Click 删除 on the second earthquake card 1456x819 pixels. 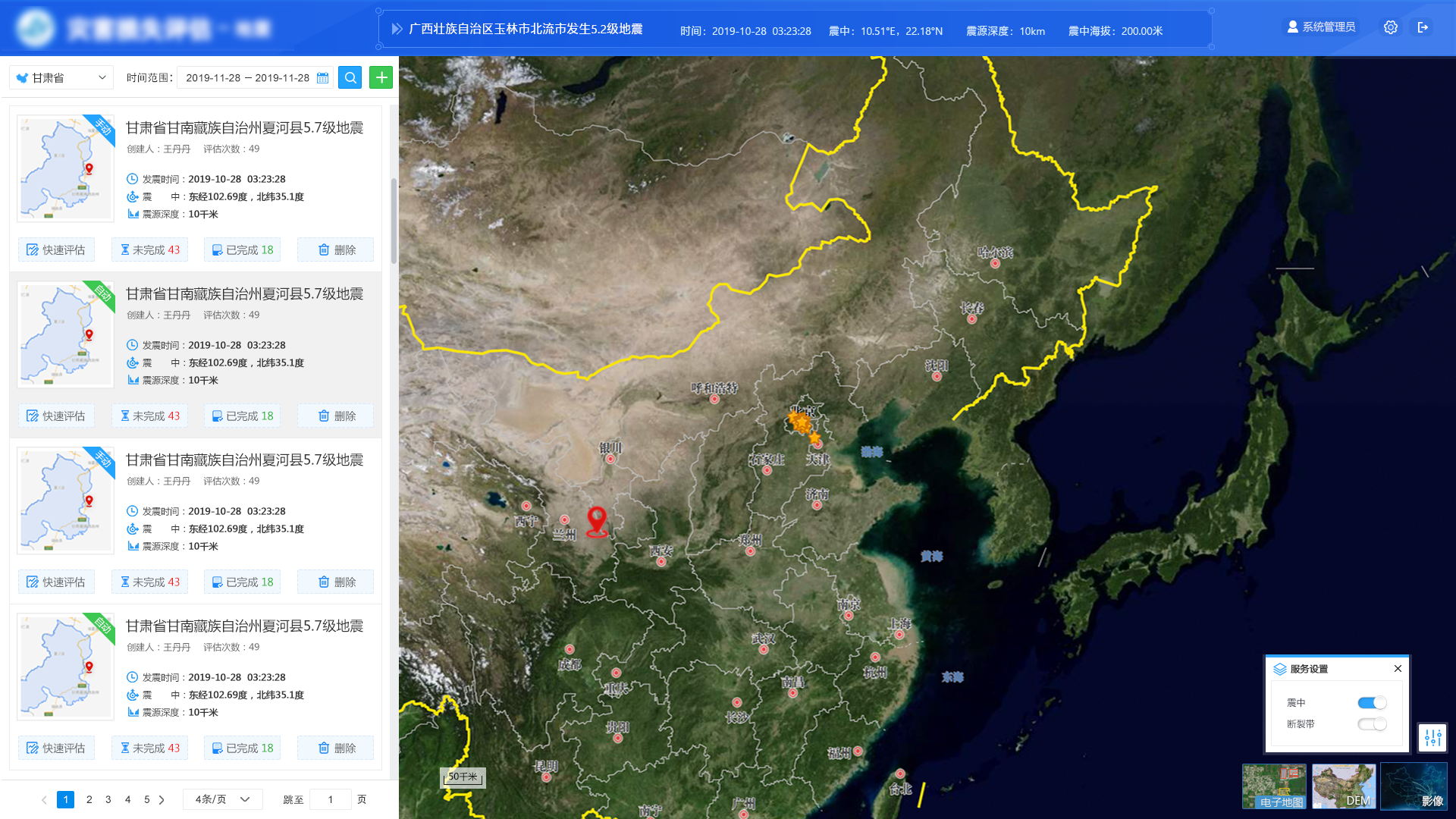(335, 416)
